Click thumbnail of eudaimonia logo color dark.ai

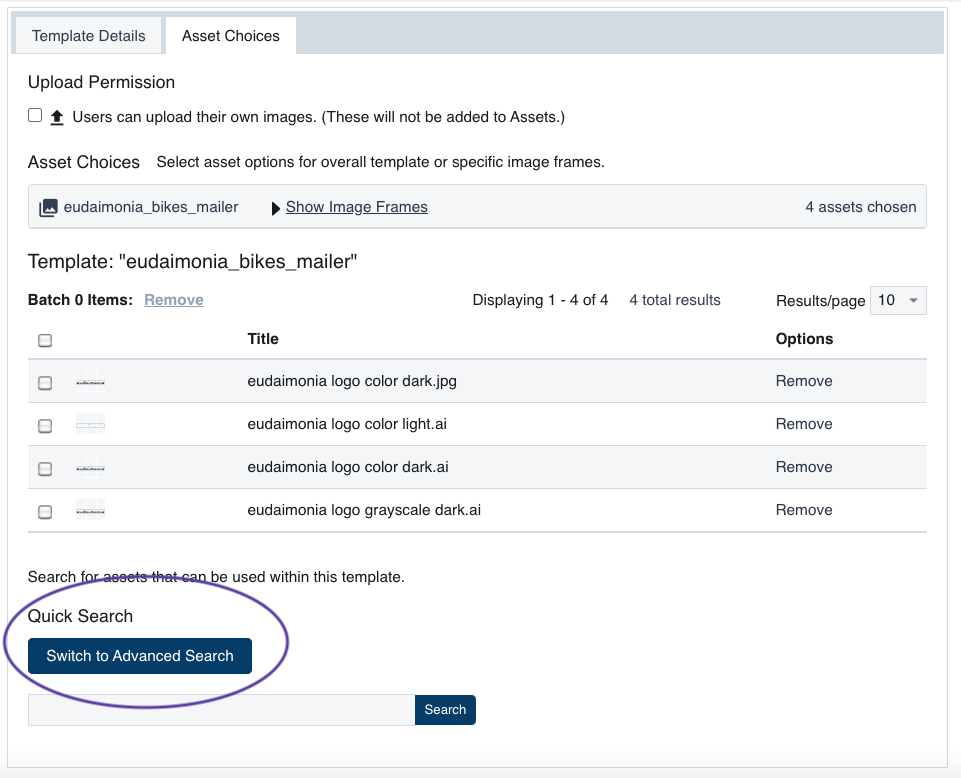(90, 468)
